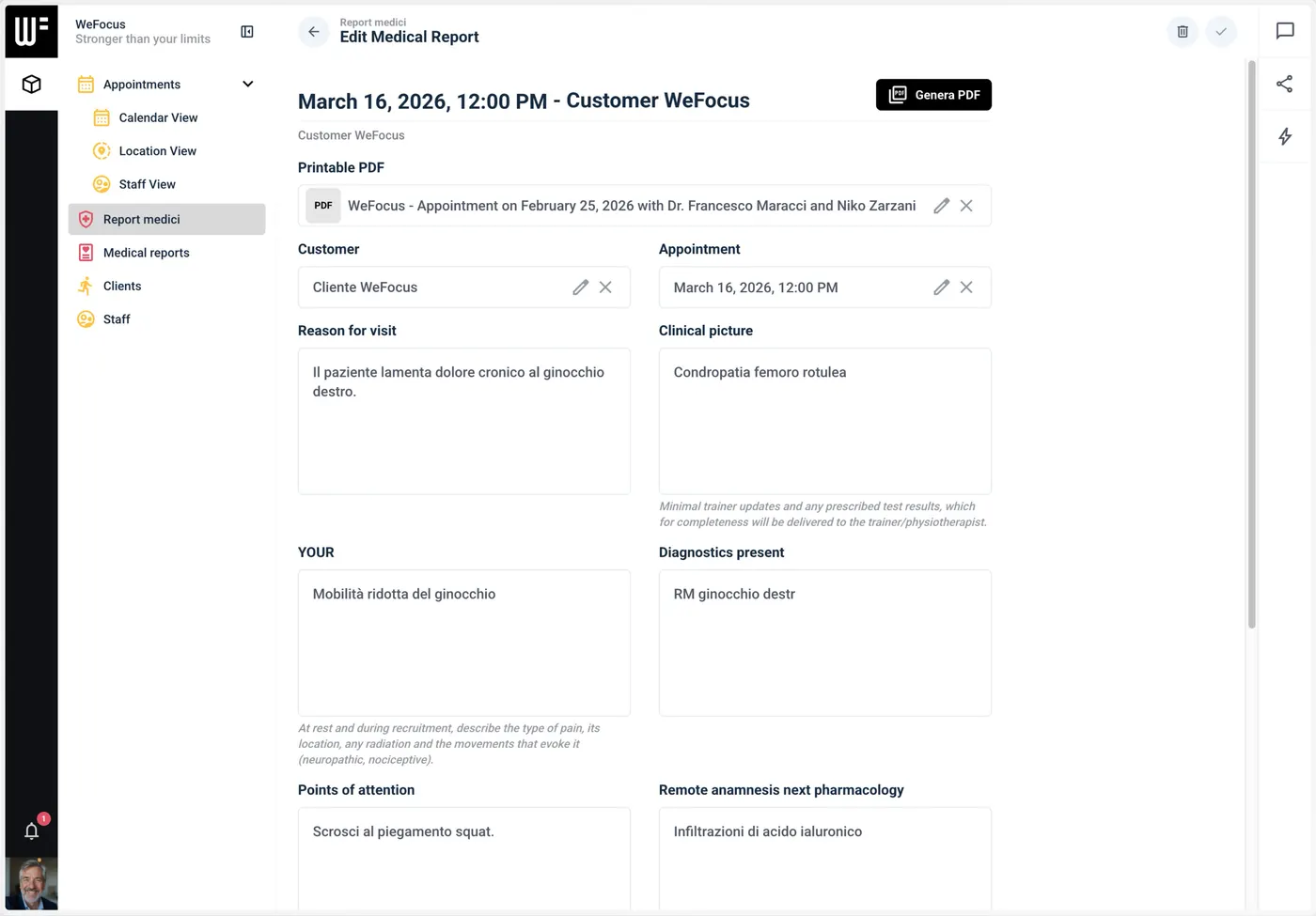The height and width of the screenshot is (916, 1316).
Task: Open Staff View
Action: click(x=147, y=184)
